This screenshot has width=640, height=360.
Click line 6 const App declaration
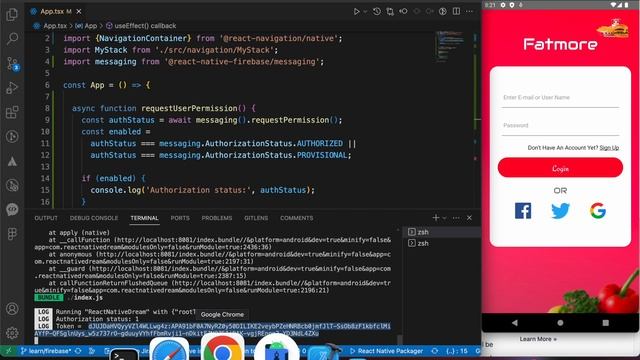(x=107, y=85)
